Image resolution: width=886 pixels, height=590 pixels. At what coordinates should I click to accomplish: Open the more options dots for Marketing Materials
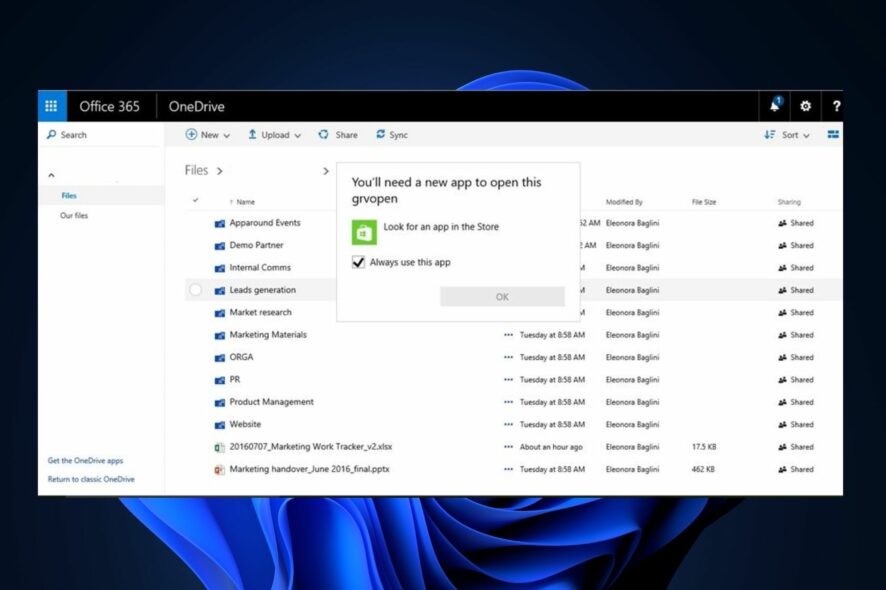[x=509, y=335]
